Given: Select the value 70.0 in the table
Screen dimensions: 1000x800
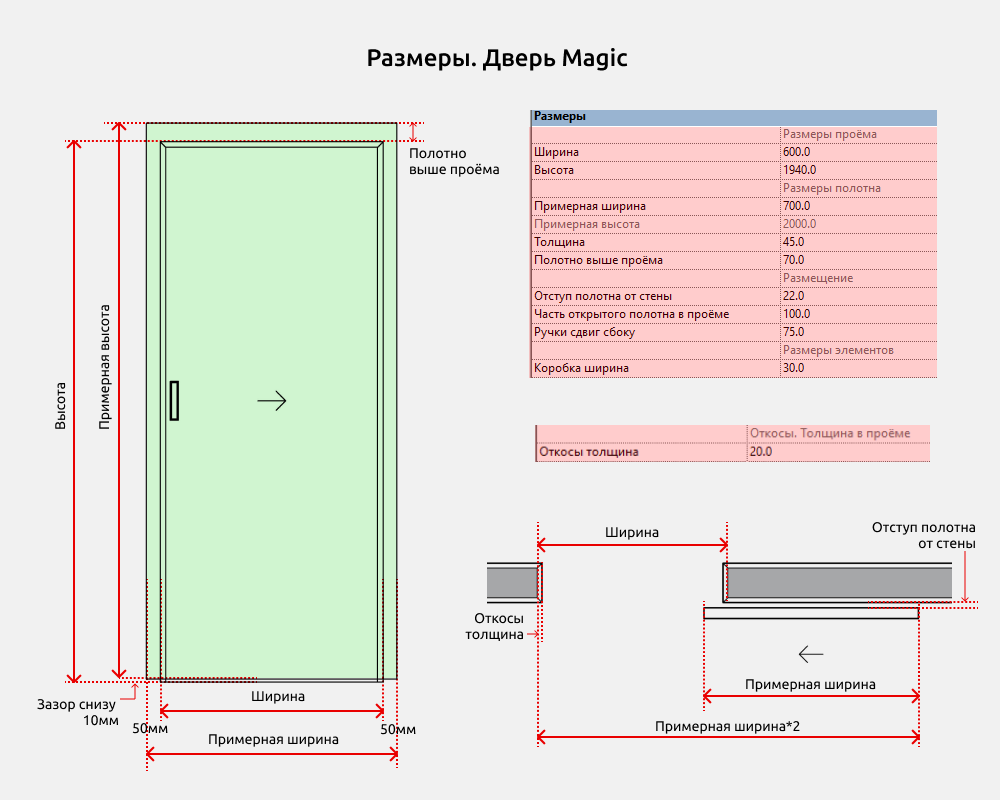Looking at the screenshot, I should tap(793, 260).
